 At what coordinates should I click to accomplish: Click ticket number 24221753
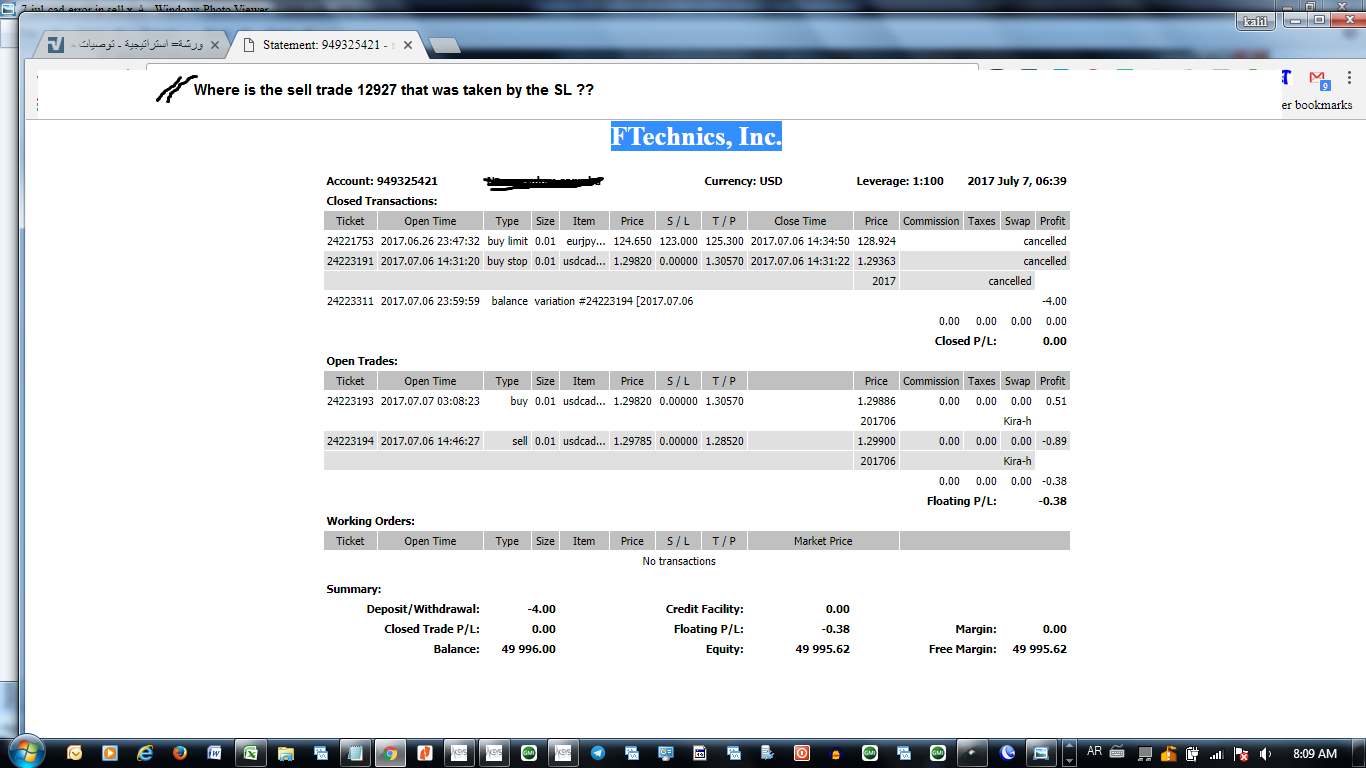click(350, 241)
